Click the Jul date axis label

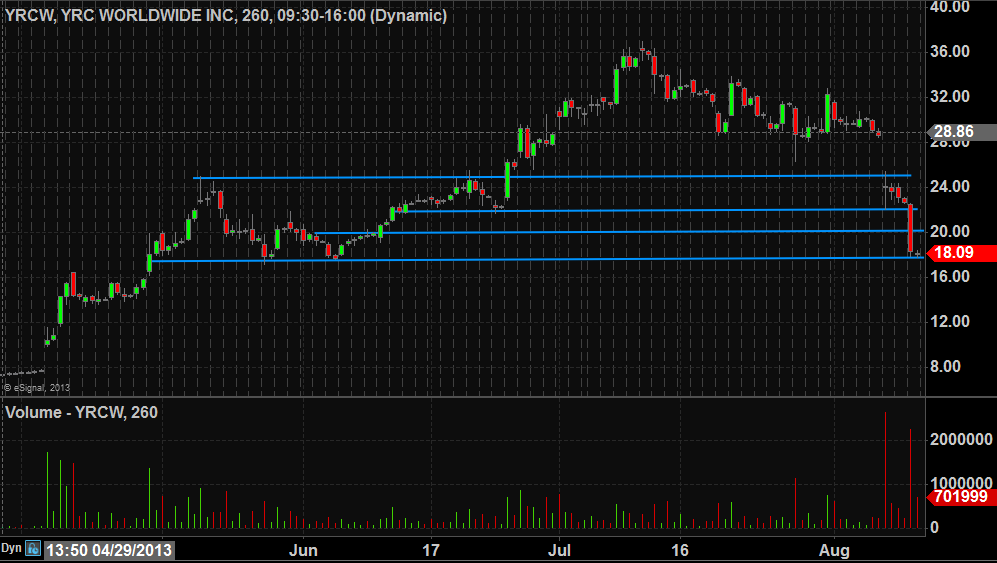tap(560, 550)
